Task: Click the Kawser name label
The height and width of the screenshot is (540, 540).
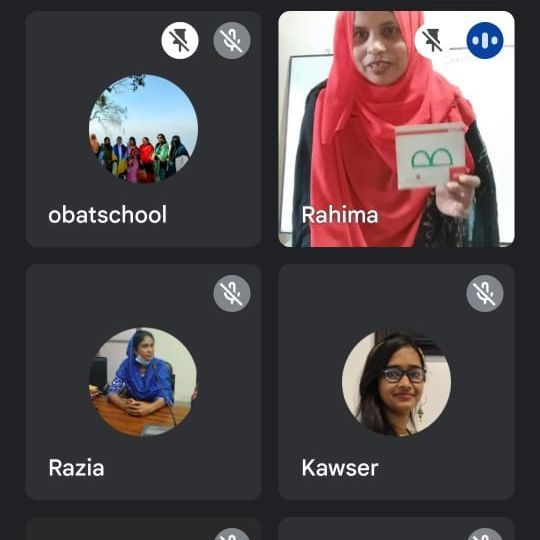Action: click(x=340, y=468)
